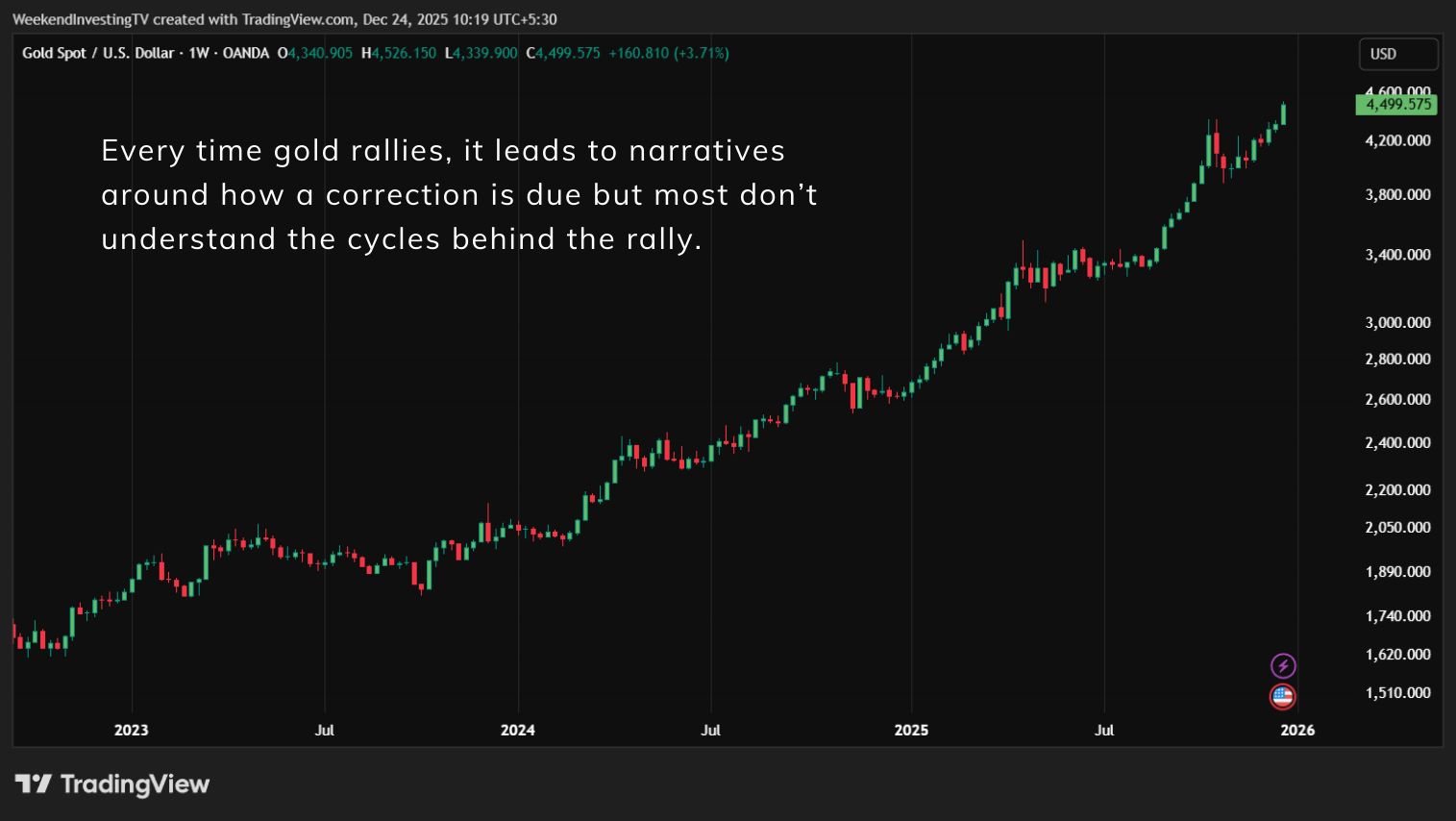Toggle the USD currency button

pyautogui.click(x=1398, y=54)
